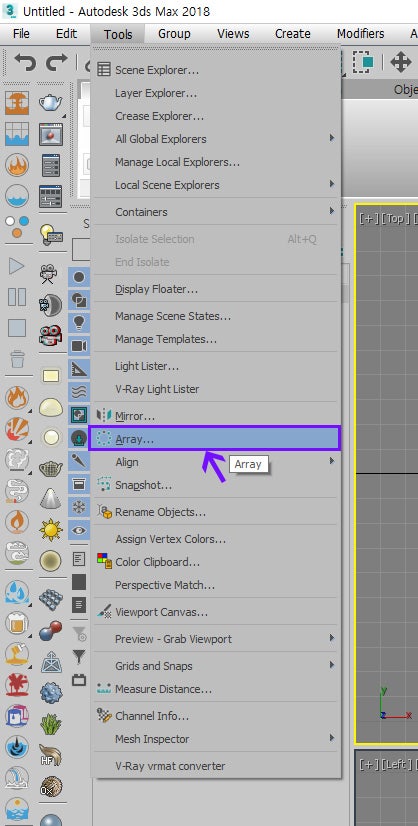The width and height of the screenshot is (418, 826).
Task: Click the Phoenix pause simulation icon
Action: 17,297
